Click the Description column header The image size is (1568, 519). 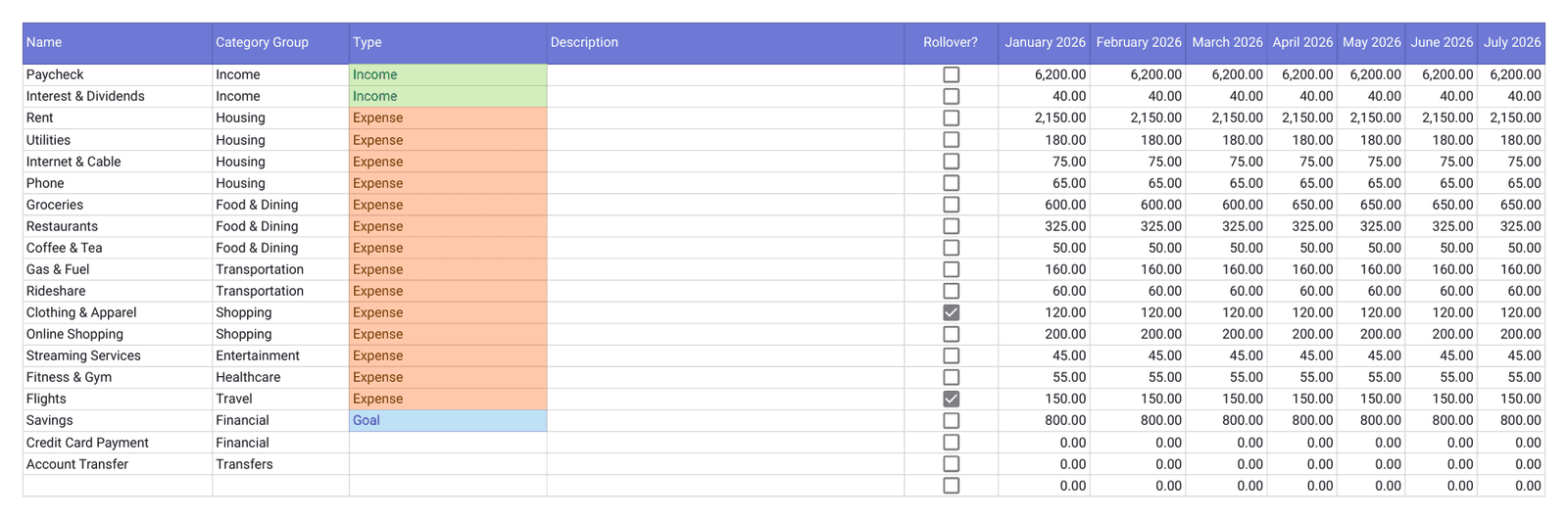725,43
